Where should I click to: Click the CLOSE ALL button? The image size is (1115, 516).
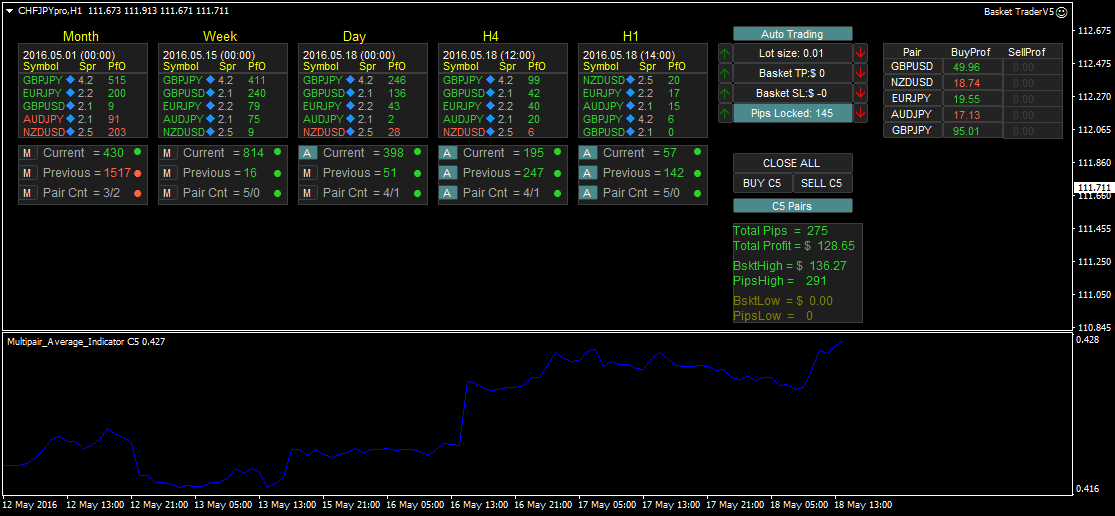click(x=792, y=163)
